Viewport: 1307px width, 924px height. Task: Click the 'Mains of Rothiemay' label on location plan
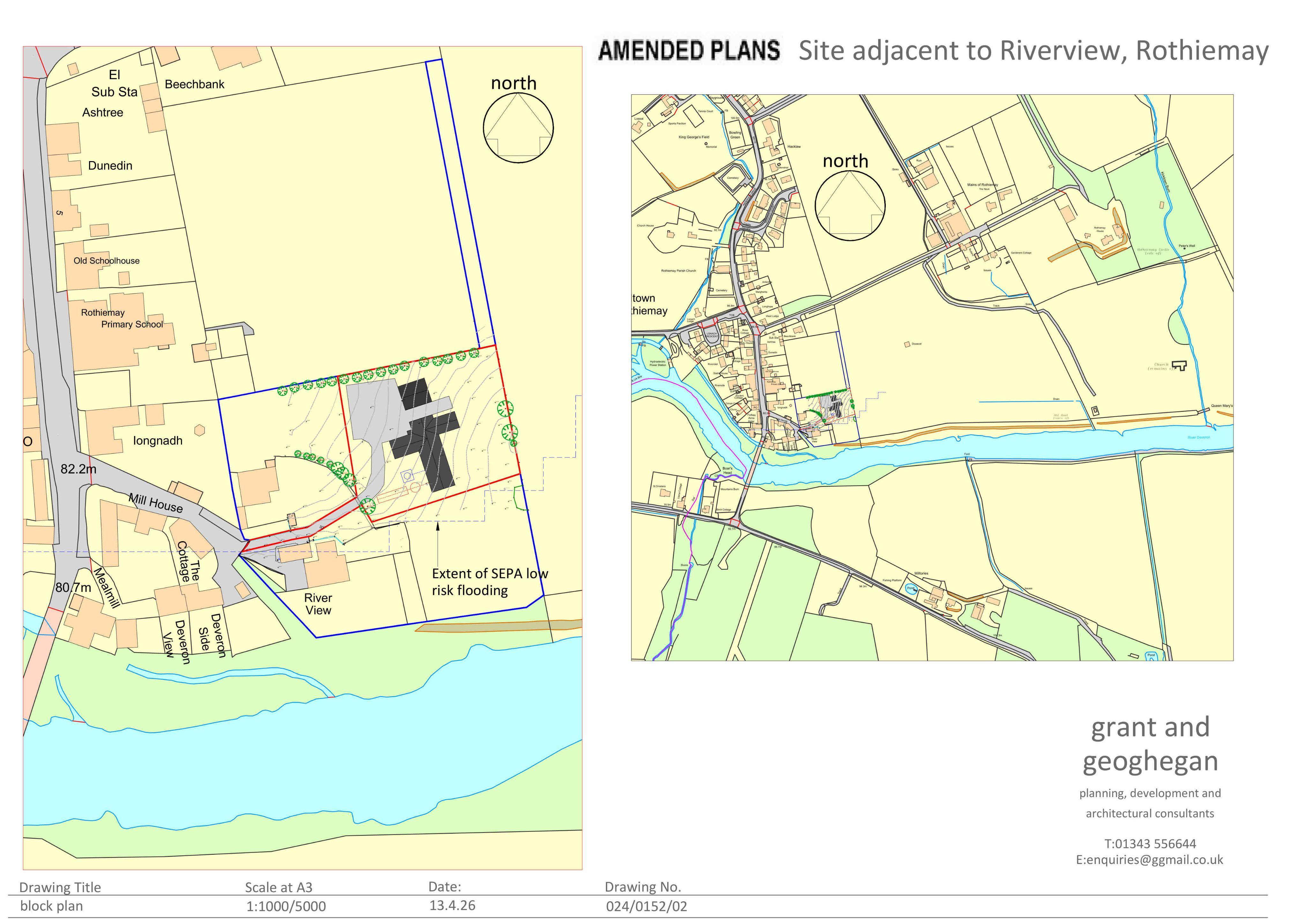tap(982, 185)
